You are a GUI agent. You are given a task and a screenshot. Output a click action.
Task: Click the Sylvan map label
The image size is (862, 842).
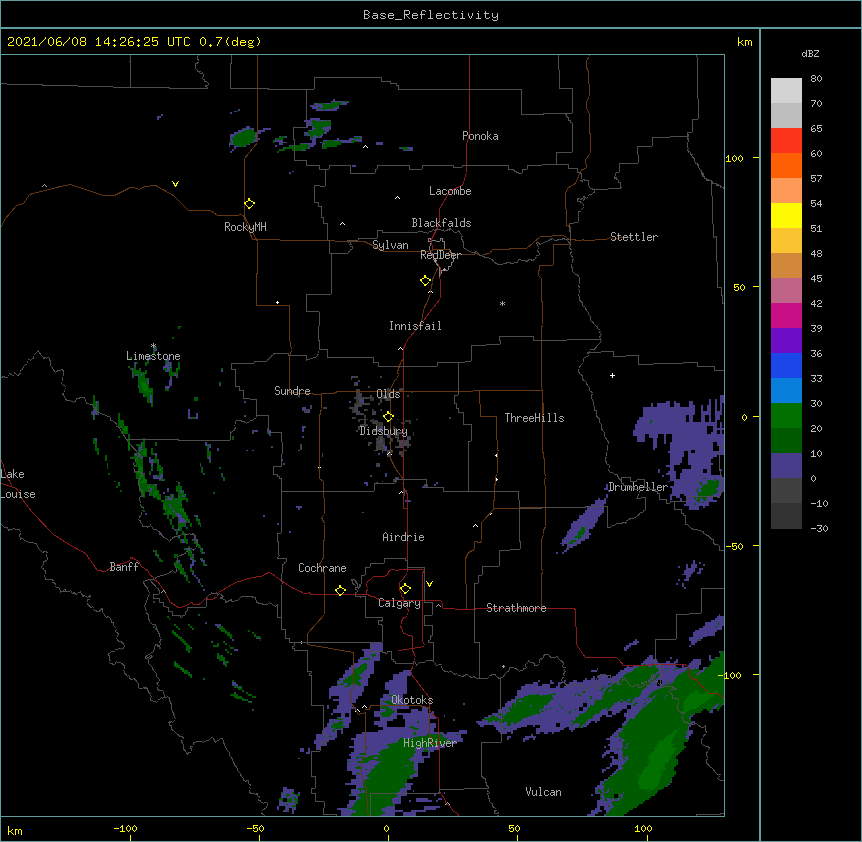390,245
